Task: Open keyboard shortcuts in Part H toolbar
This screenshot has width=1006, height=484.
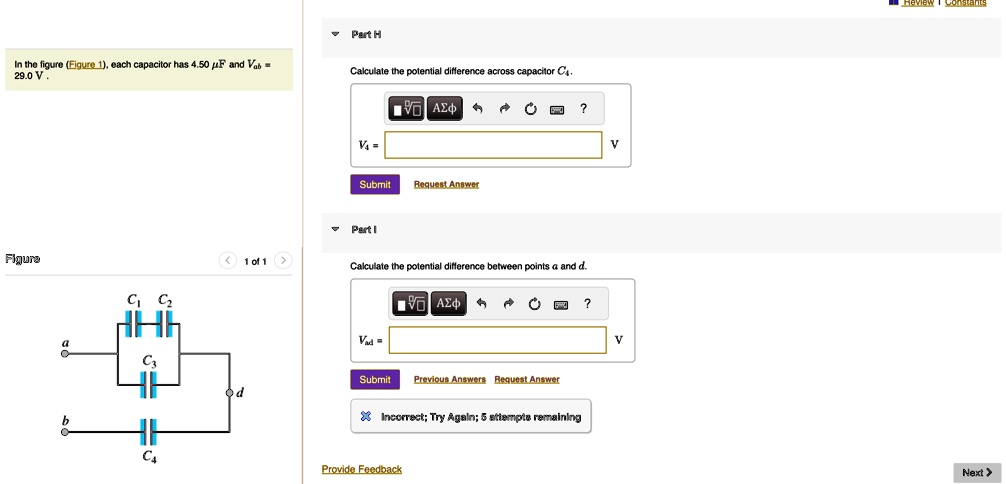Action: 557,109
